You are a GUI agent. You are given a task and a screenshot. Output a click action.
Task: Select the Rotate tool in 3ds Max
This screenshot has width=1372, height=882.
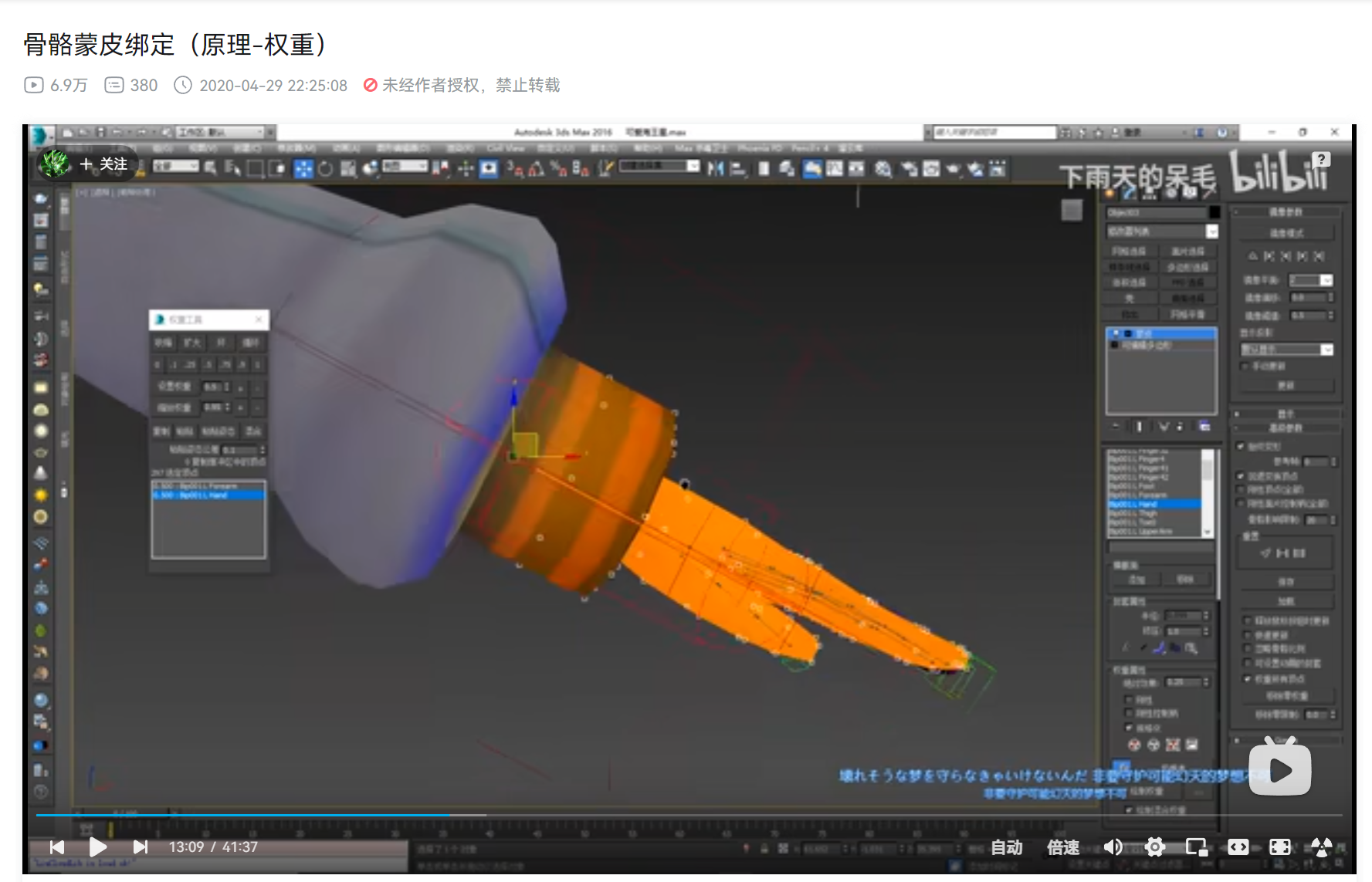pos(326,168)
